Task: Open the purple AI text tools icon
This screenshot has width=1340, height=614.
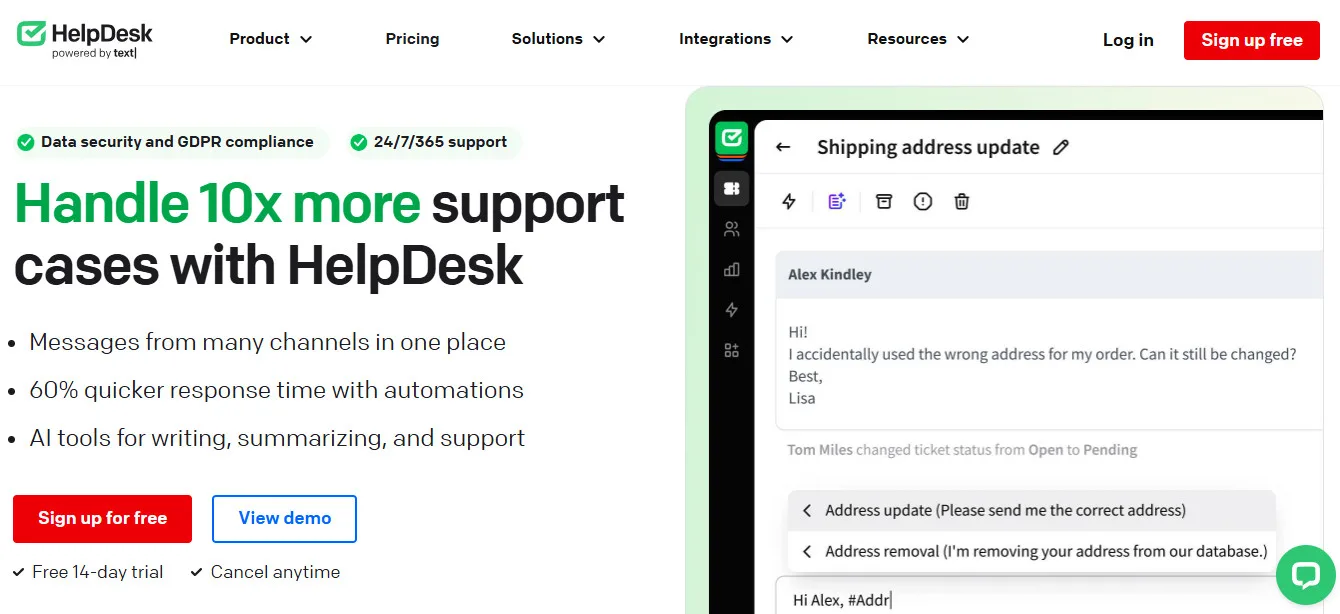Action: tap(836, 201)
